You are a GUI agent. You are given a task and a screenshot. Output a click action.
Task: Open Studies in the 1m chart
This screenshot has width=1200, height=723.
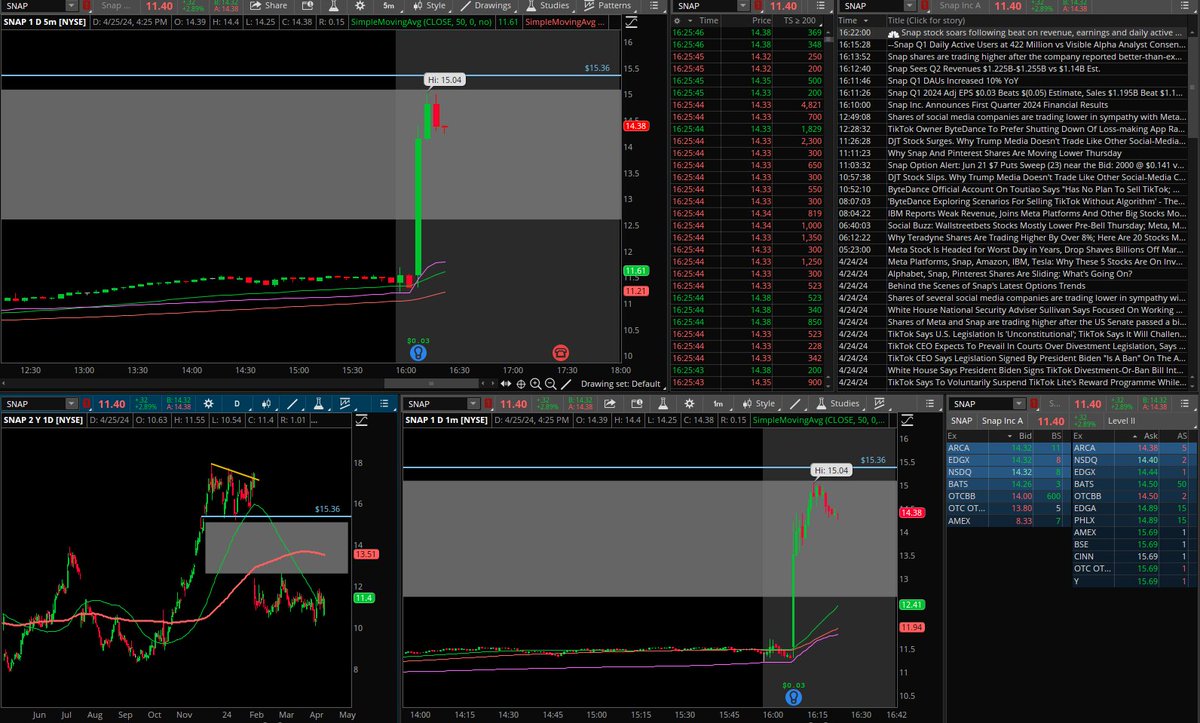[x=838, y=403]
